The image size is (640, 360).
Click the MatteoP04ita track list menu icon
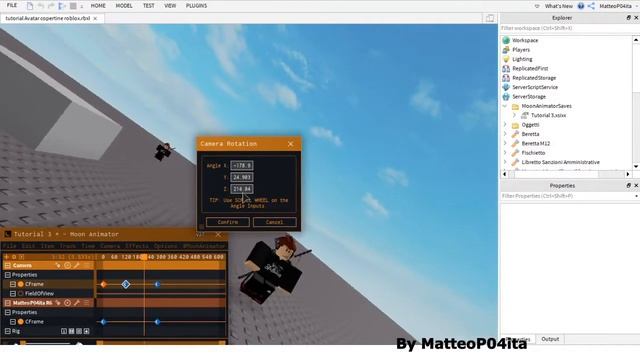coord(86,303)
